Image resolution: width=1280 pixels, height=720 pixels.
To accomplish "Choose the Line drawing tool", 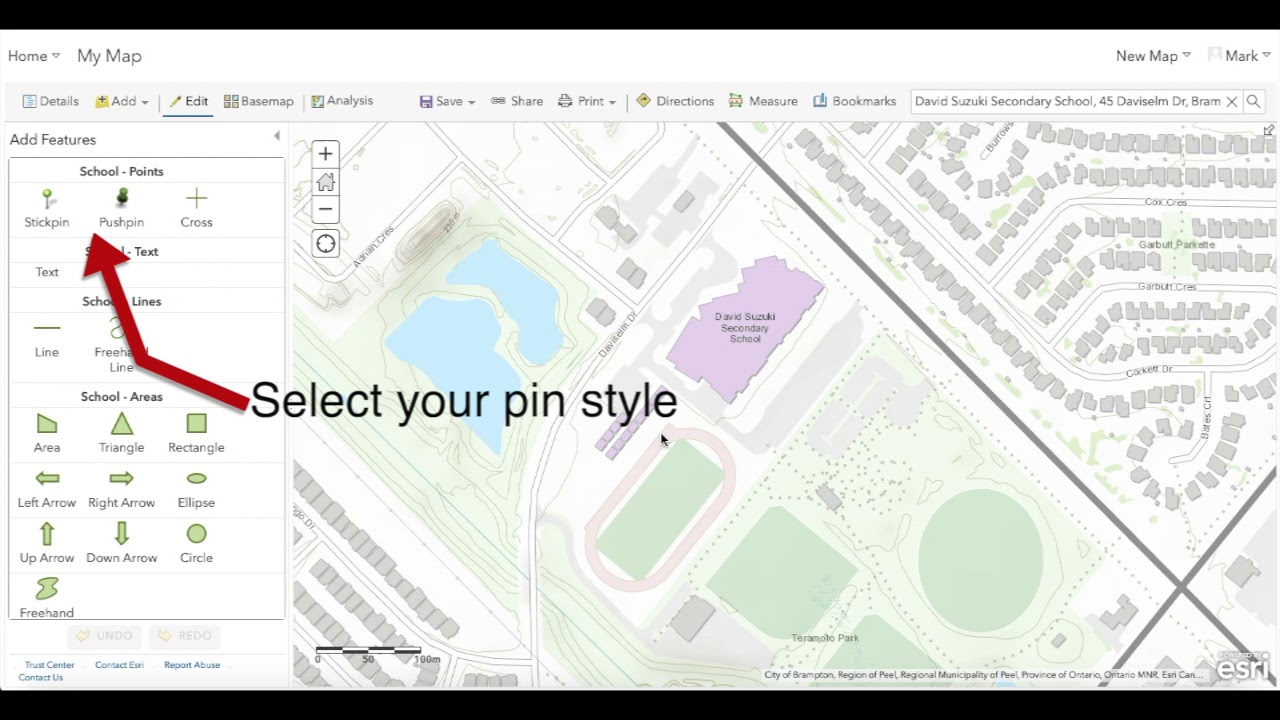I will 47,338.
